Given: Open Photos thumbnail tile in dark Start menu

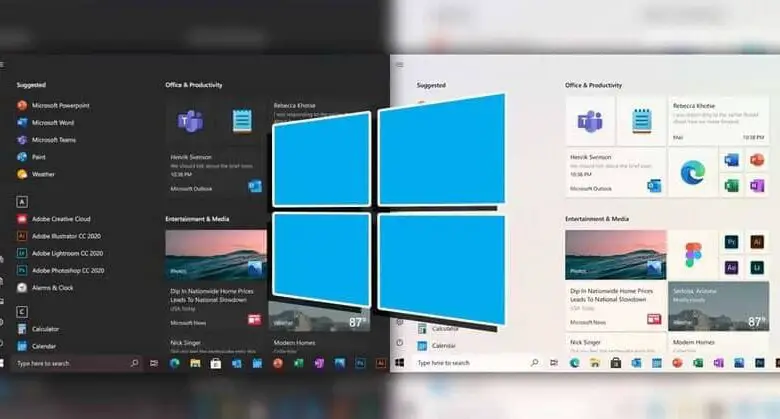Looking at the screenshot, I should [216, 255].
